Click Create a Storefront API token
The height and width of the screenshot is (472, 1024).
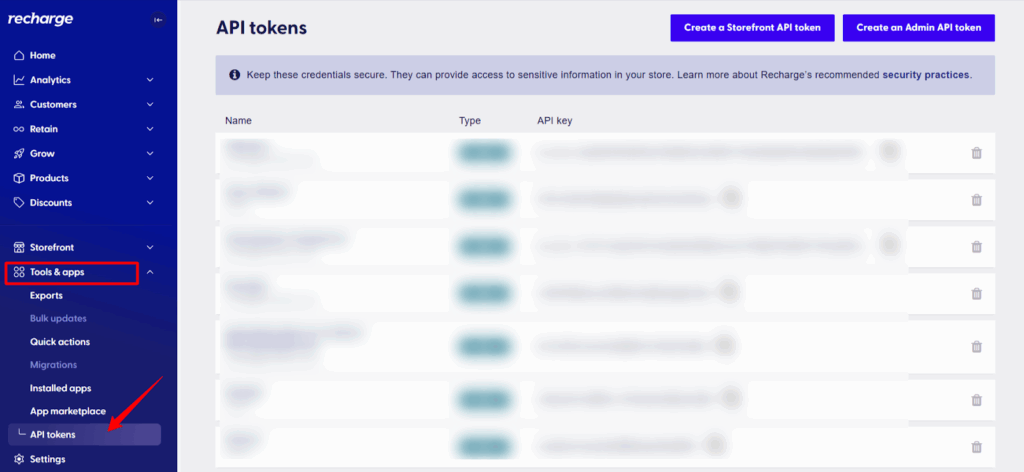click(752, 28)
